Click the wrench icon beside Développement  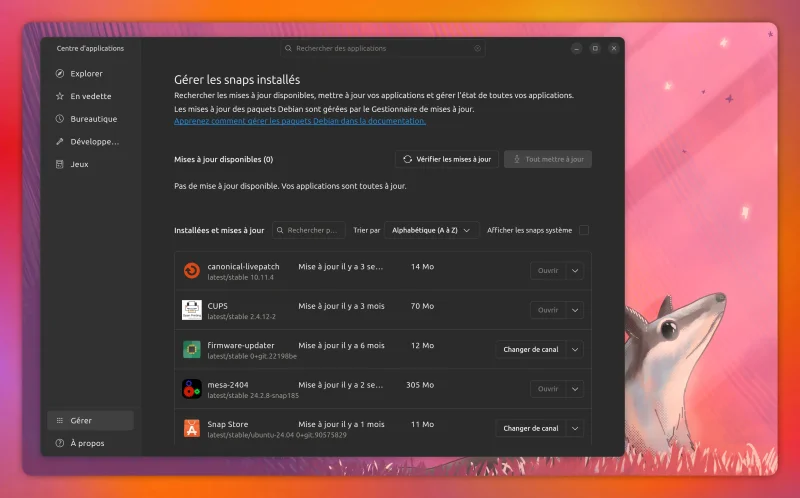60,141
